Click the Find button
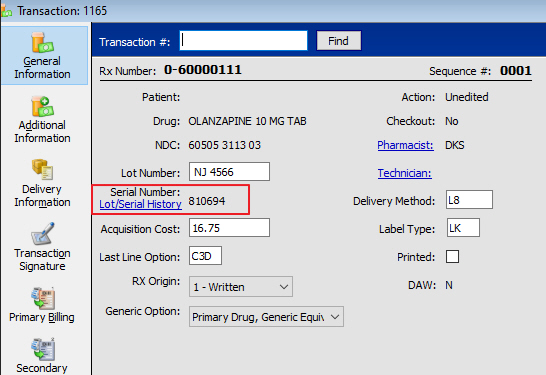 click(339, 41)
